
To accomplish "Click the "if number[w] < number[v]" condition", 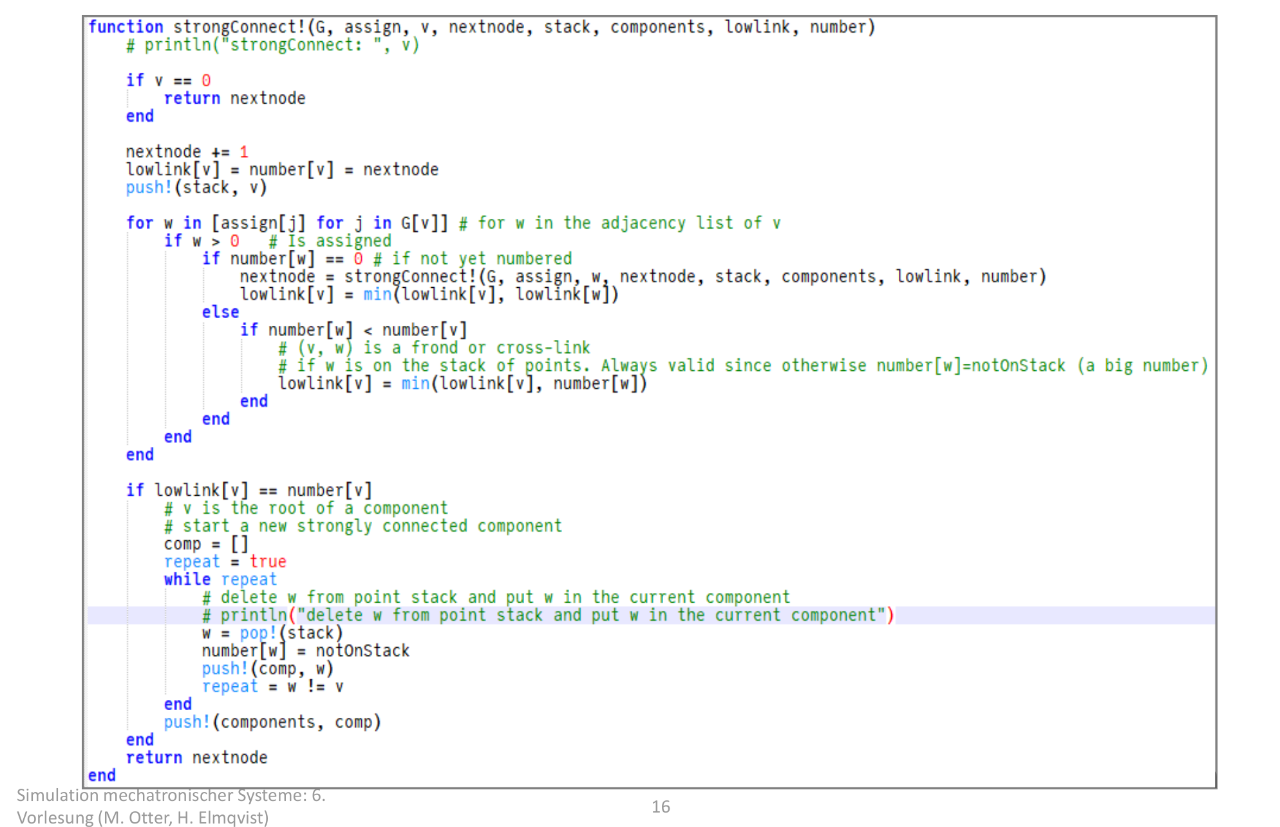I will pos(353,330).
